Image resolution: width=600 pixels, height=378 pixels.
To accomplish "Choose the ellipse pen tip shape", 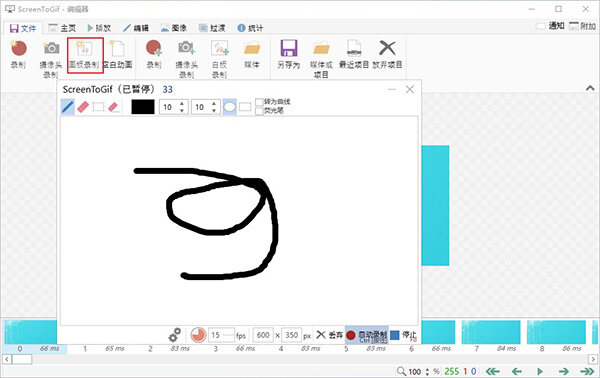I will [229, 107].
